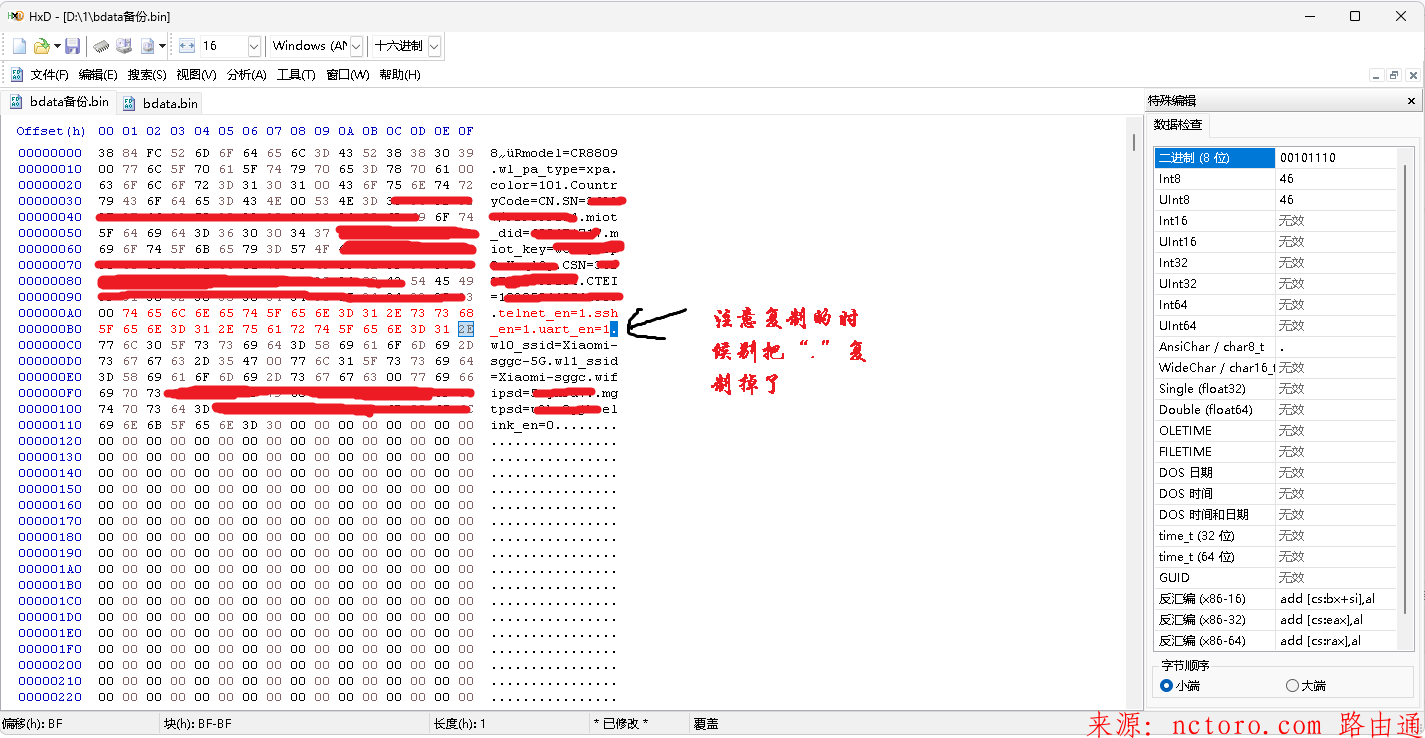
Task: Click the Open file folder icon
Action: [x=41, y=46]
